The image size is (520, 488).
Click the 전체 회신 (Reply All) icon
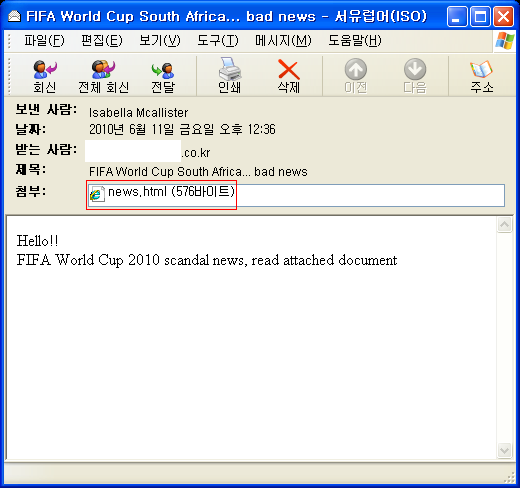(x=103, y=70)
